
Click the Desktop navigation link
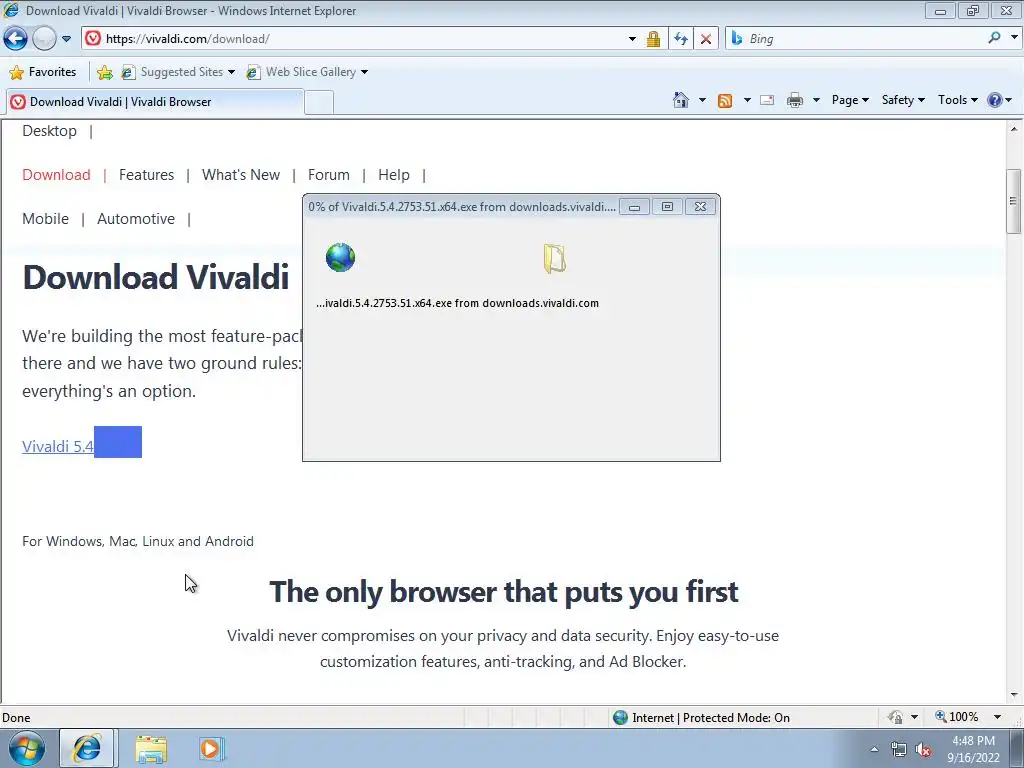[50, 131]
